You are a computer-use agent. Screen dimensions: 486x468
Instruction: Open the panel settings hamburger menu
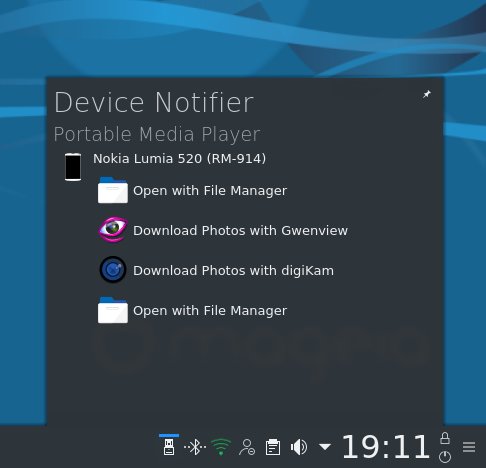click(x=469, y=447)
